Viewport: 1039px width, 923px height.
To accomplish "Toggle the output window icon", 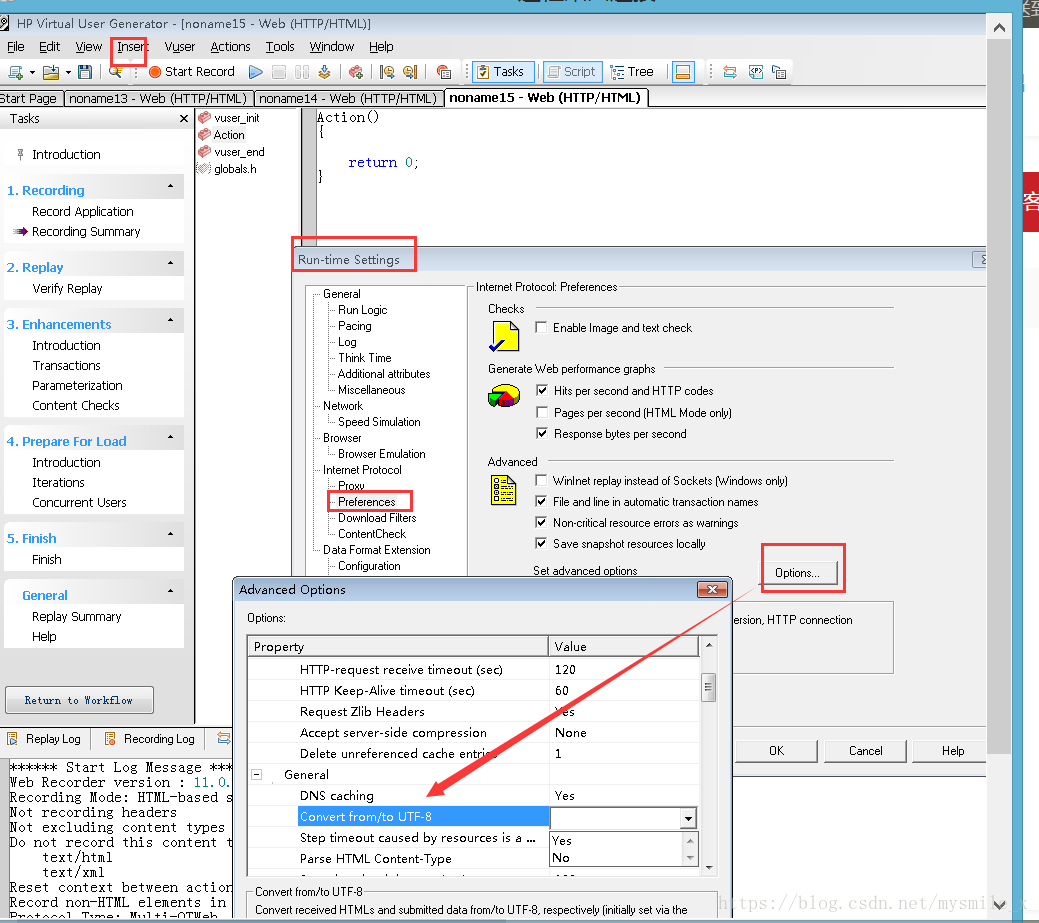I will 683,72.
